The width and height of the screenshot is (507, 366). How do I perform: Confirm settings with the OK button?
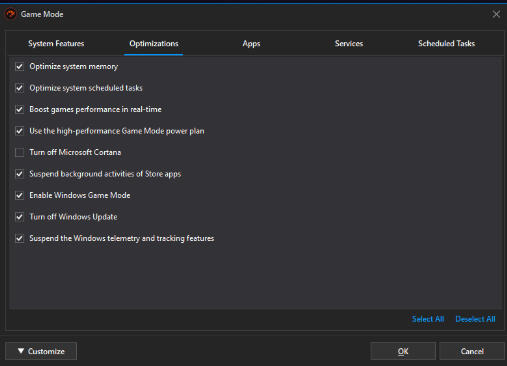click(403, 351)
